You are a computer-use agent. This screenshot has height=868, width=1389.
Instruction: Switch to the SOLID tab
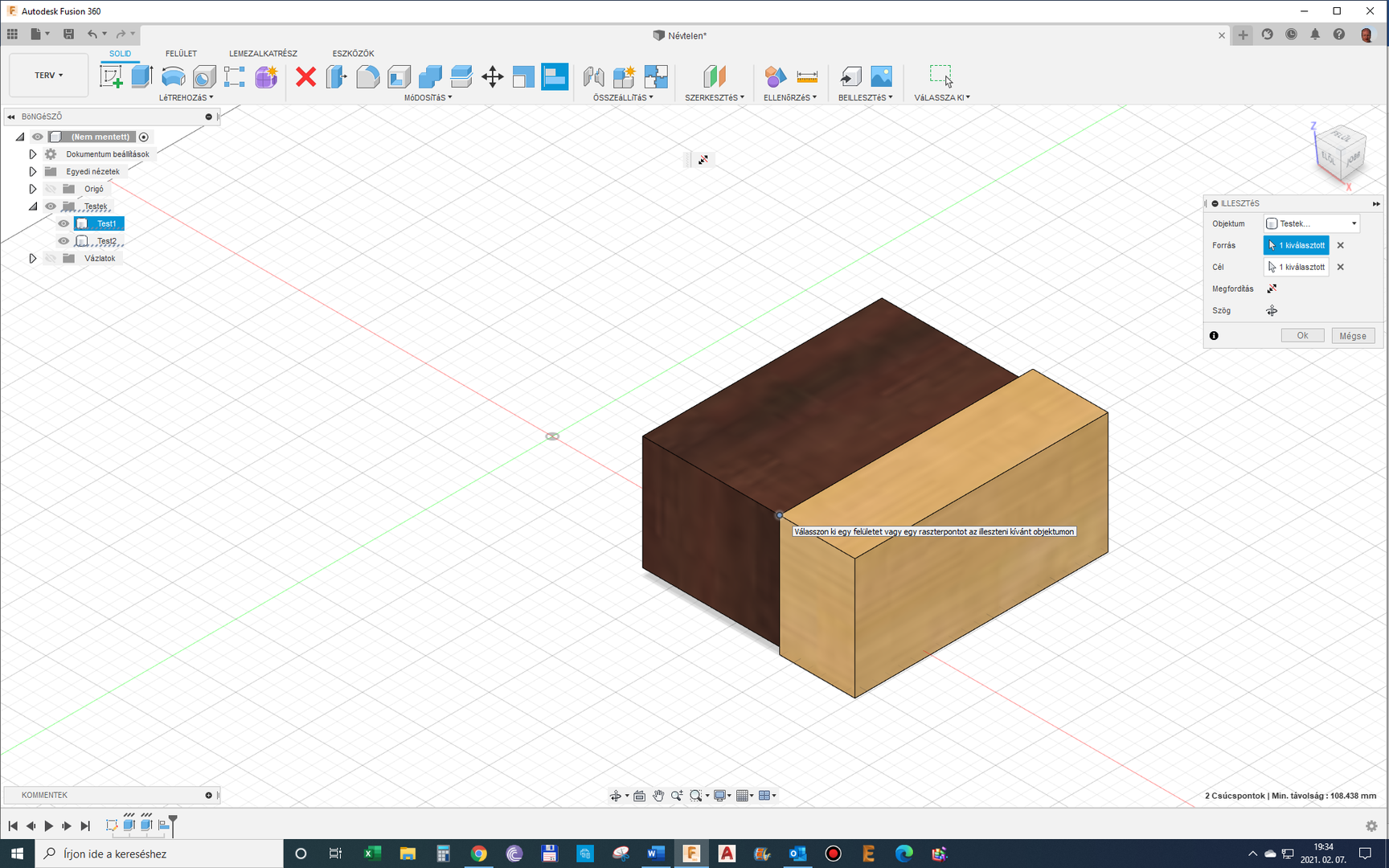coord(120,54)
